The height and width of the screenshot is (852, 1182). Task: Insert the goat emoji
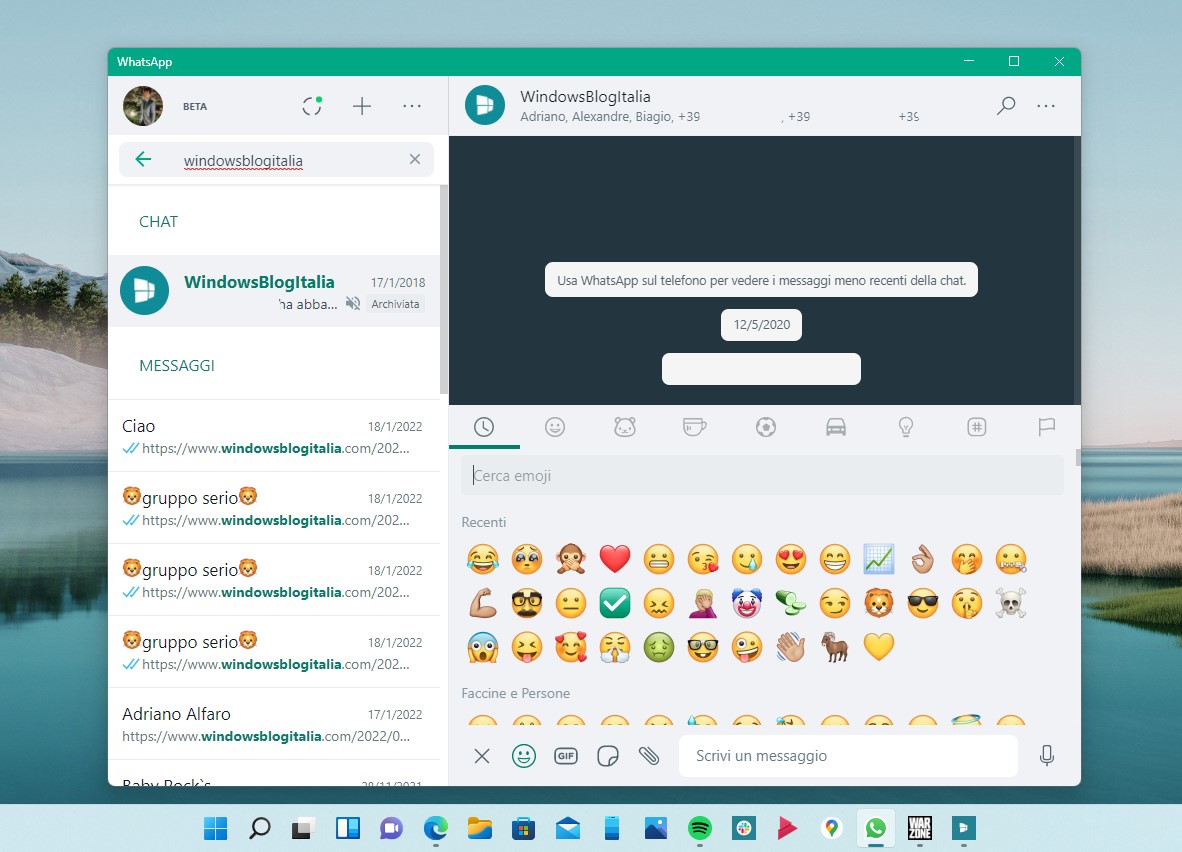pyautogui.click(x=834, y=647)
